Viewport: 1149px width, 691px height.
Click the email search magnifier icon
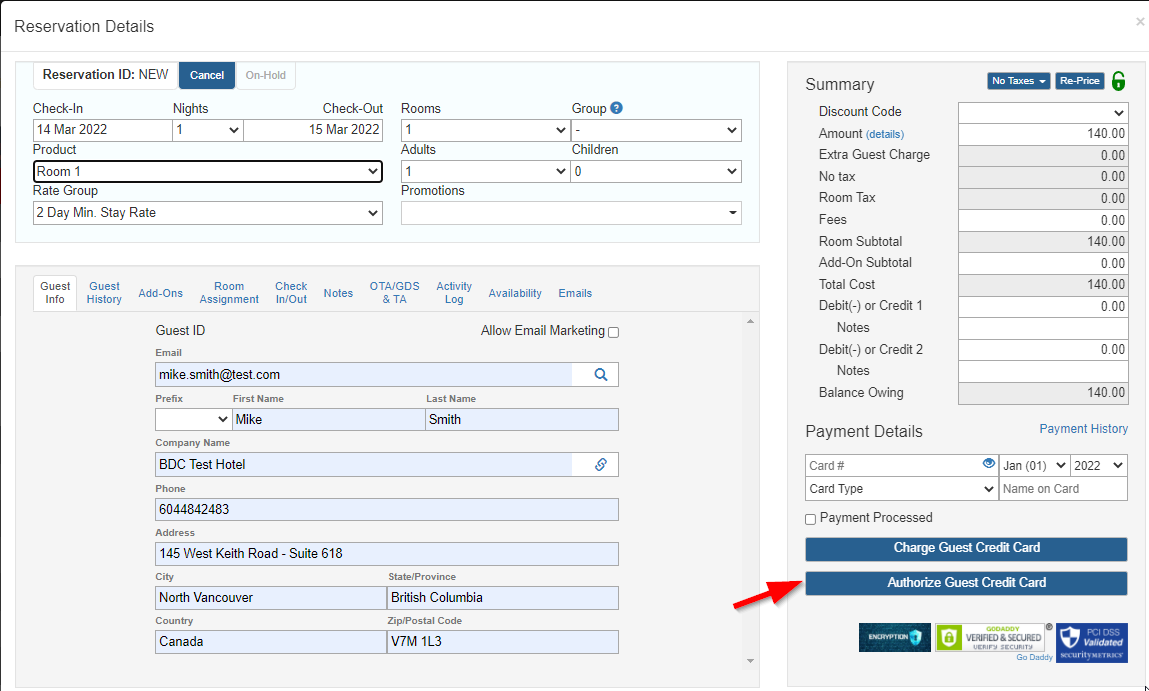[601, 374]
